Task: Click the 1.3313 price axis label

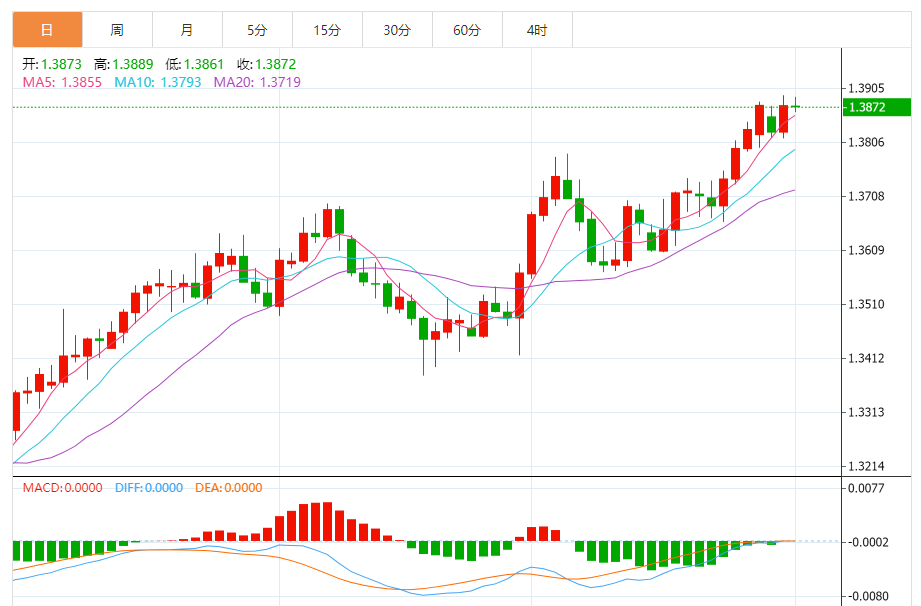Action: (x=866, y=412)
